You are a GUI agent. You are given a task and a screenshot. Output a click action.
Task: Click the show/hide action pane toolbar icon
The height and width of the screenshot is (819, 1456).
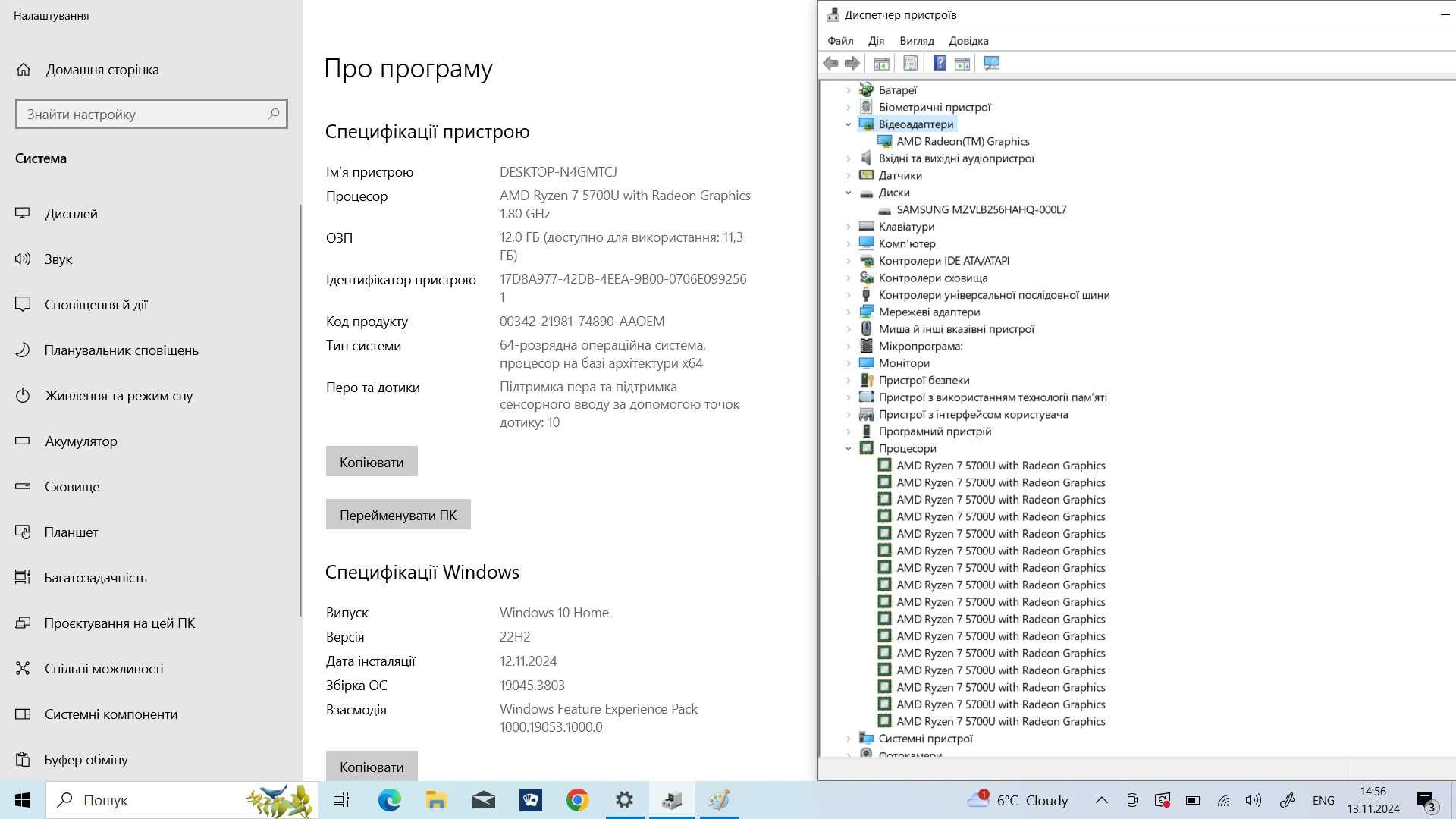[x=962, y=63]
